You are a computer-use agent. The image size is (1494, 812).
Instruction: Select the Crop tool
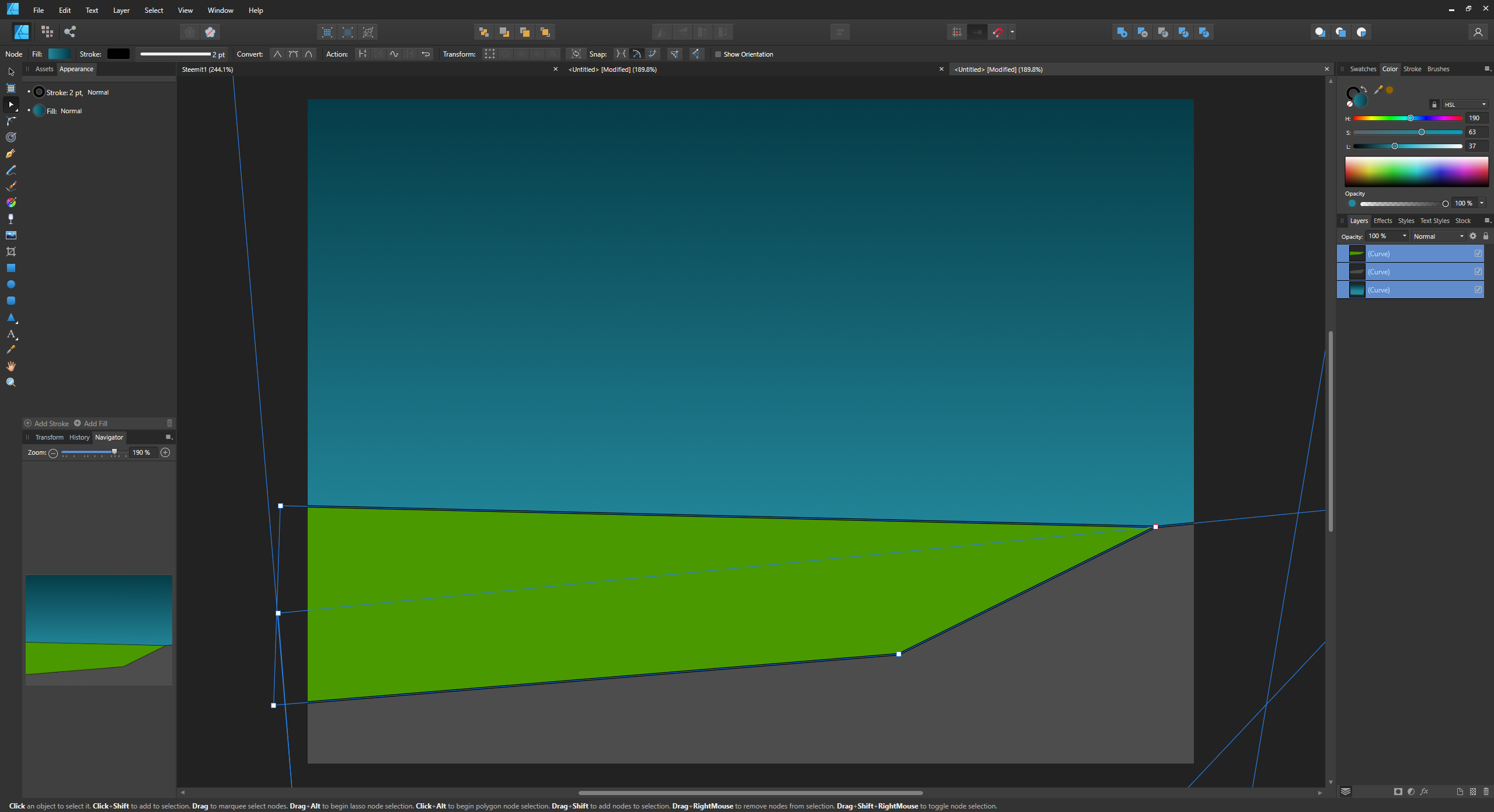[11, 252]
